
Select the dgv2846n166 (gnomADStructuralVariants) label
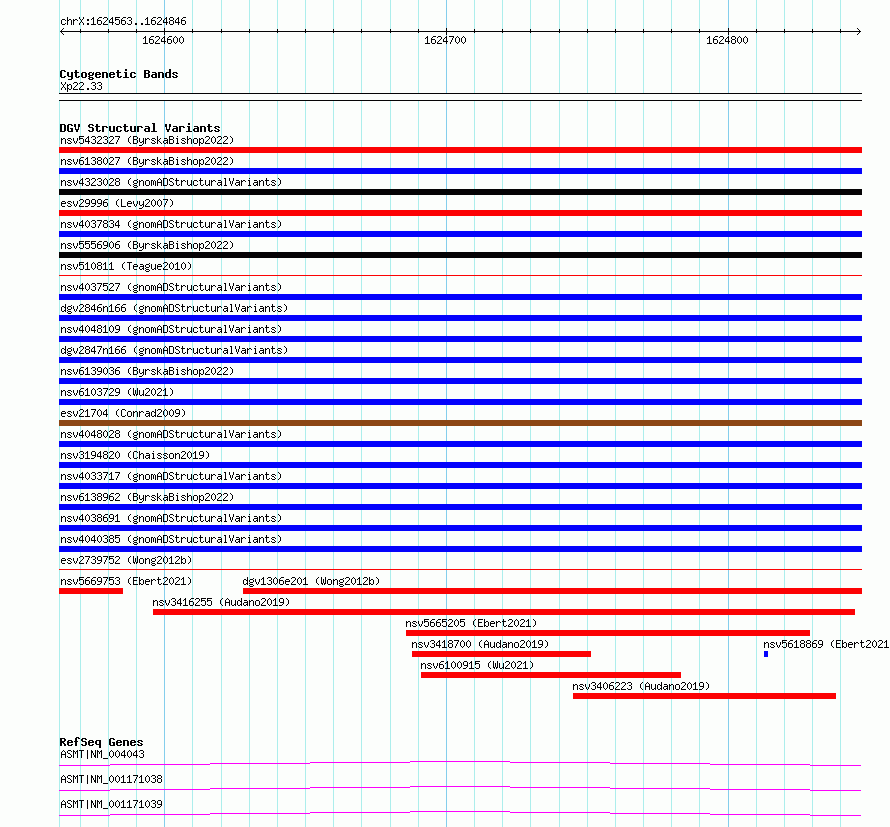174,308
